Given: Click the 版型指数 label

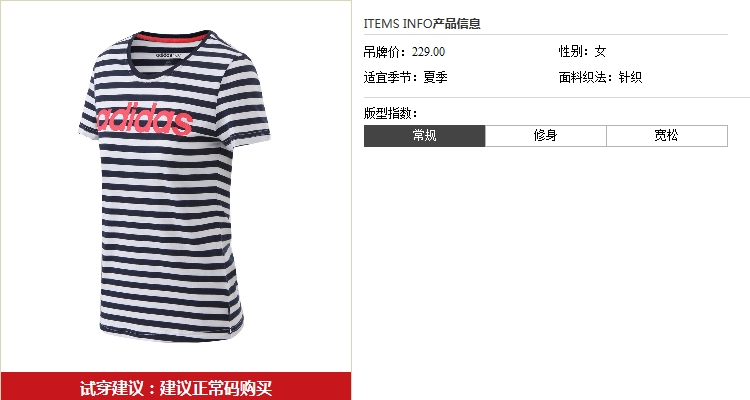Looking at the screenshot, I should coord(390,113).
